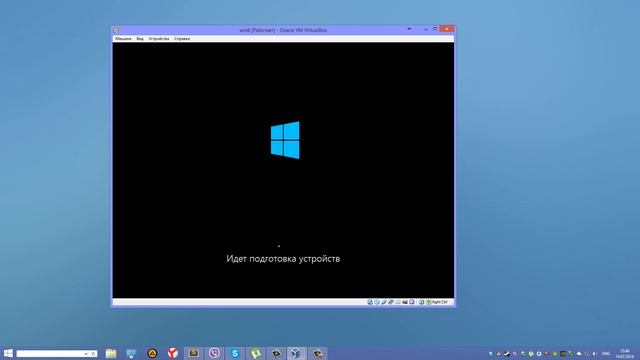The image size is (640, 360).
Task: Open the Справка menu
Action: tap(182, 38)
